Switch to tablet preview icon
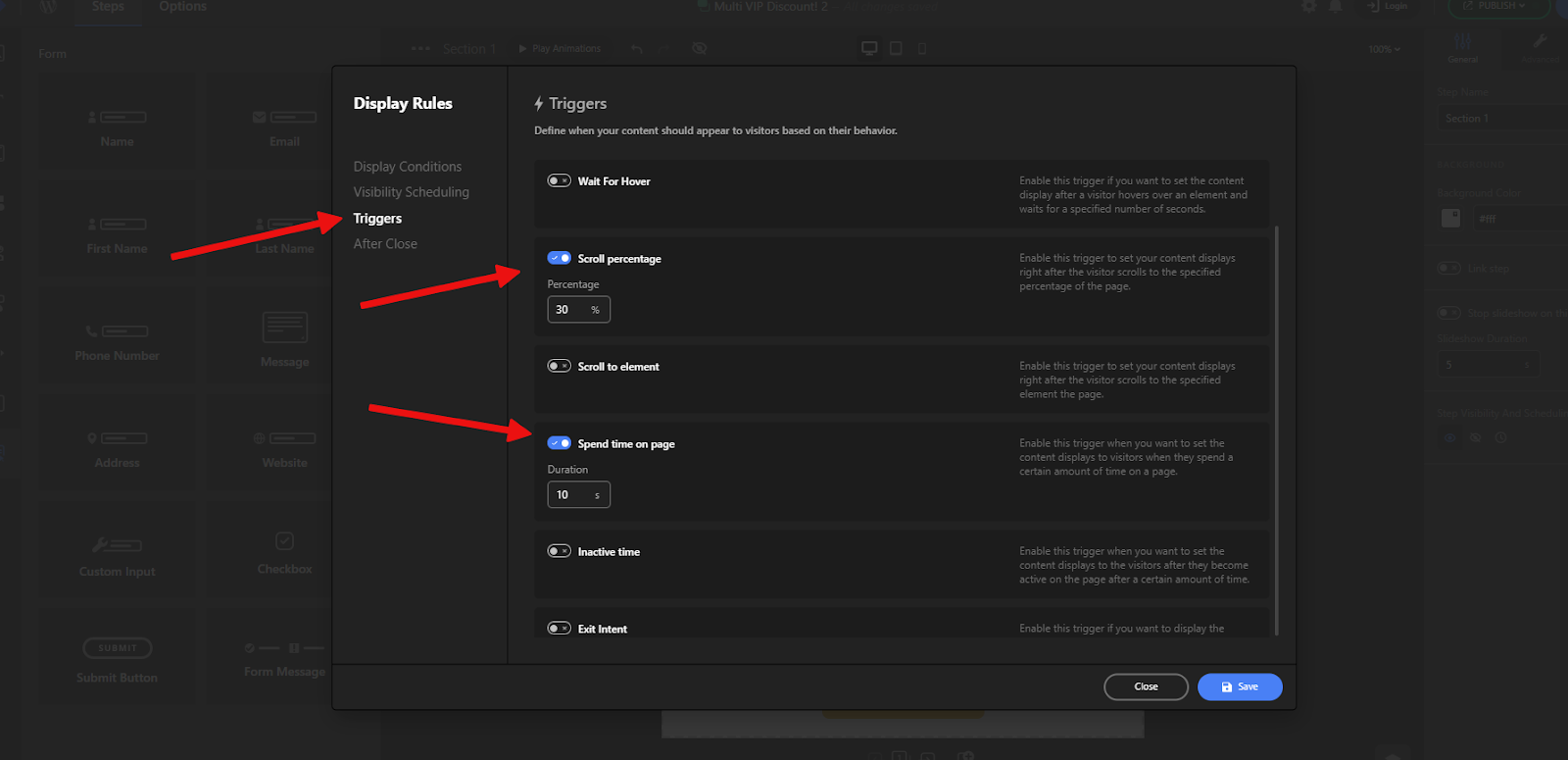The width and height of the screenshot is (1568, 760). [896, 48]
